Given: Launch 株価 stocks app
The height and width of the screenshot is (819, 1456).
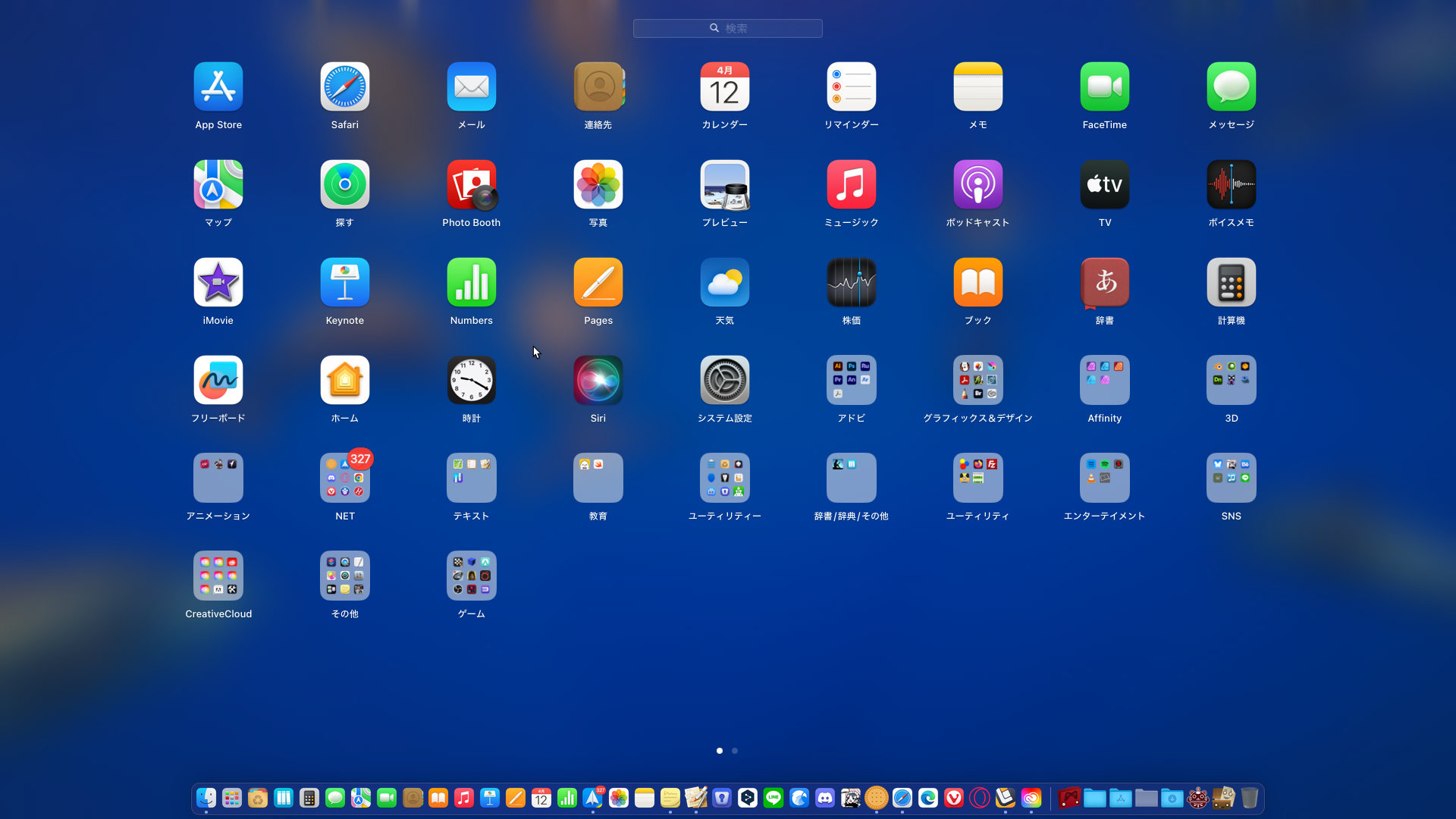Looking at the screenshot, I should click(x=852, y=282).
